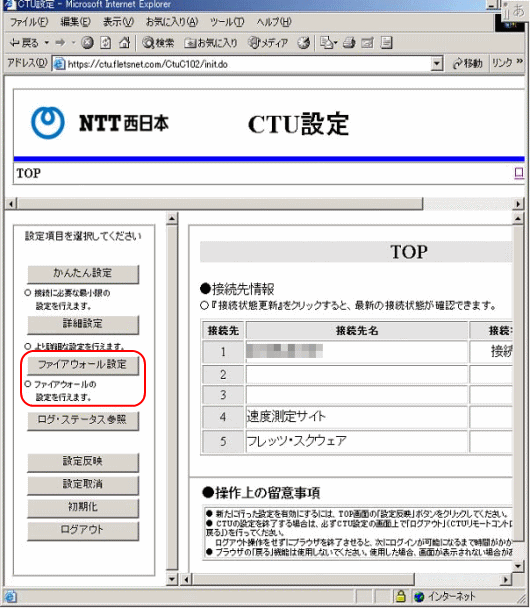Open お気に入り favorites toolbar button
This screenshot has width=530, height=608.
point(211,43)
